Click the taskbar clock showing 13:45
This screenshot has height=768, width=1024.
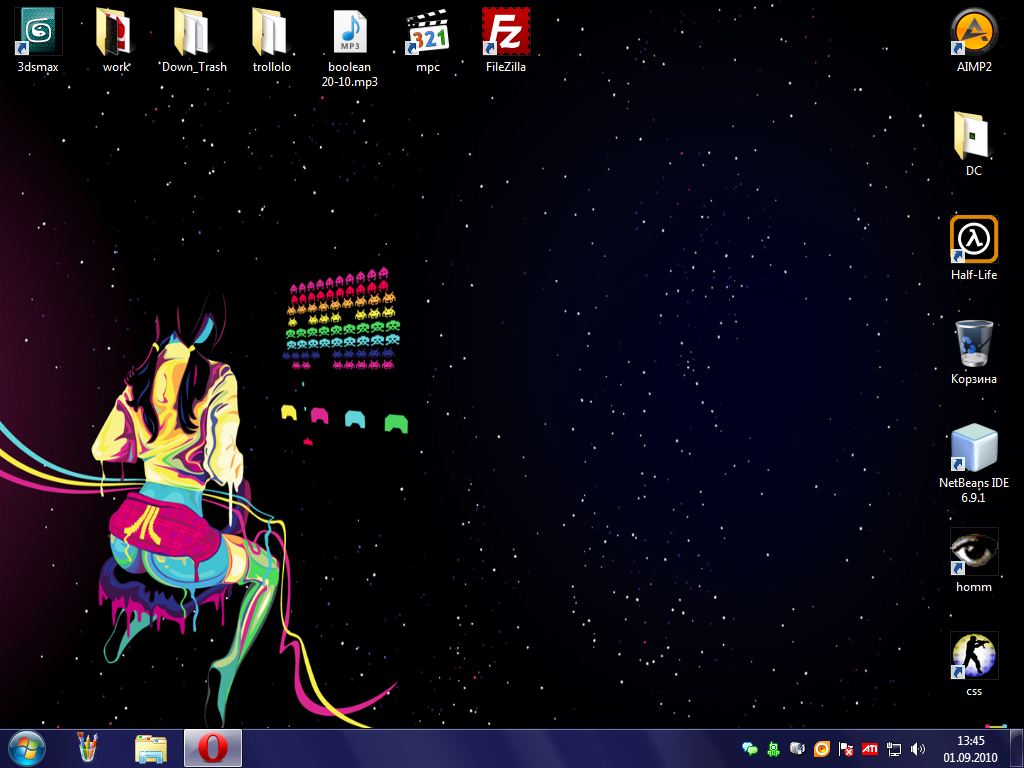click(x=970, y=748)
